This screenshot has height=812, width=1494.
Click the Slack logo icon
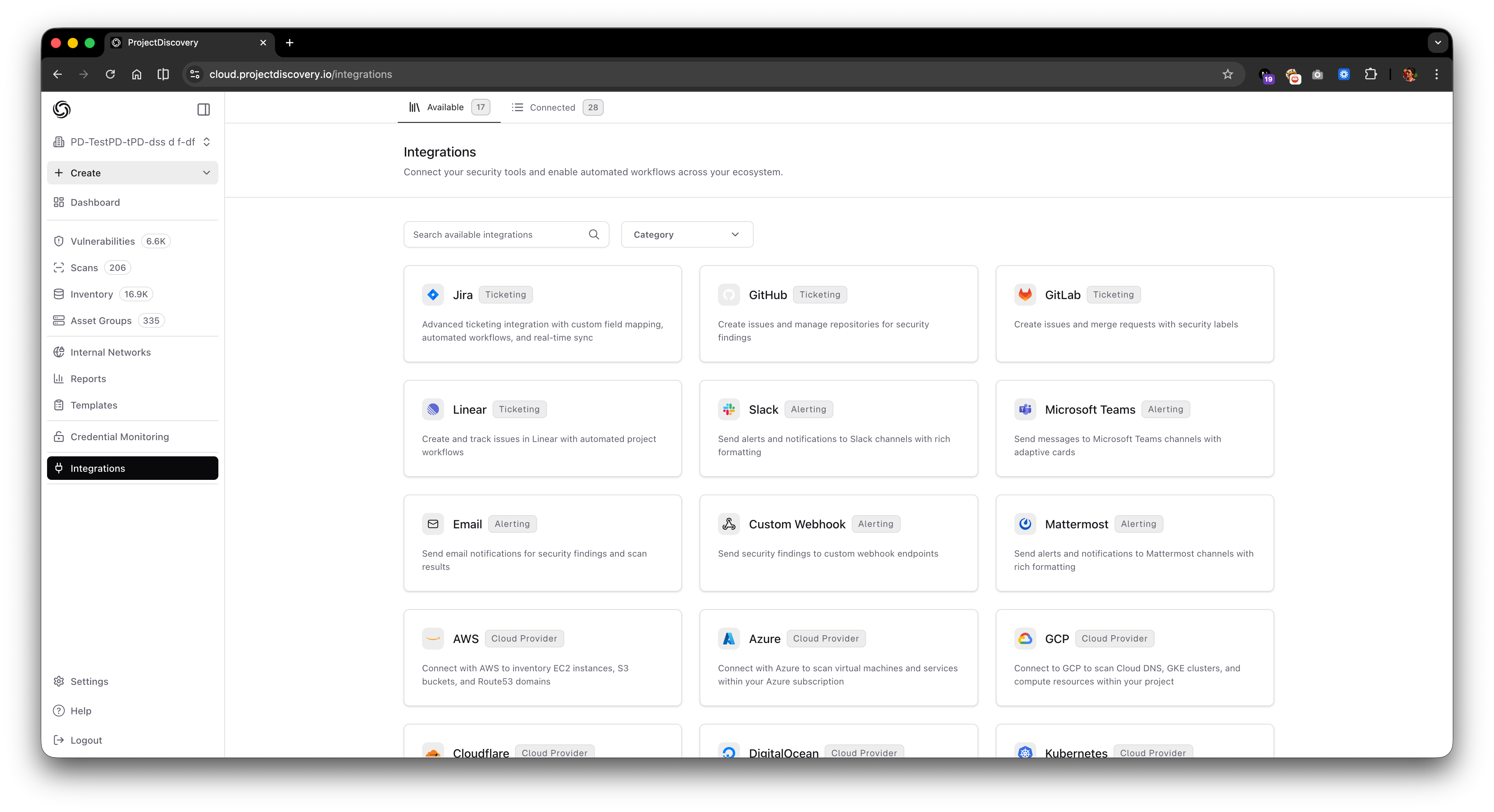pos(729,409)
